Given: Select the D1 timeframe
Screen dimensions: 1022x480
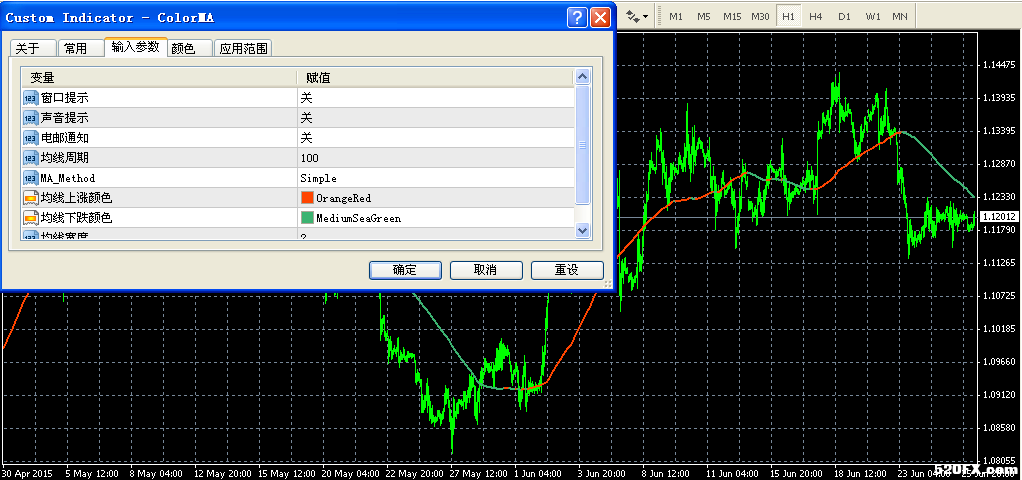Looking at the screenshot, I should pos(844,16).
